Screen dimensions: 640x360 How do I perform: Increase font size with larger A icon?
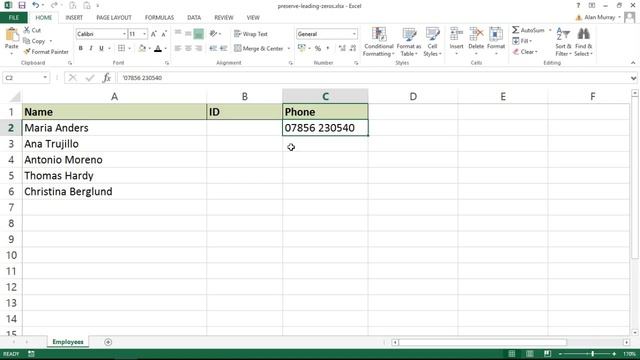coord(154,34)
